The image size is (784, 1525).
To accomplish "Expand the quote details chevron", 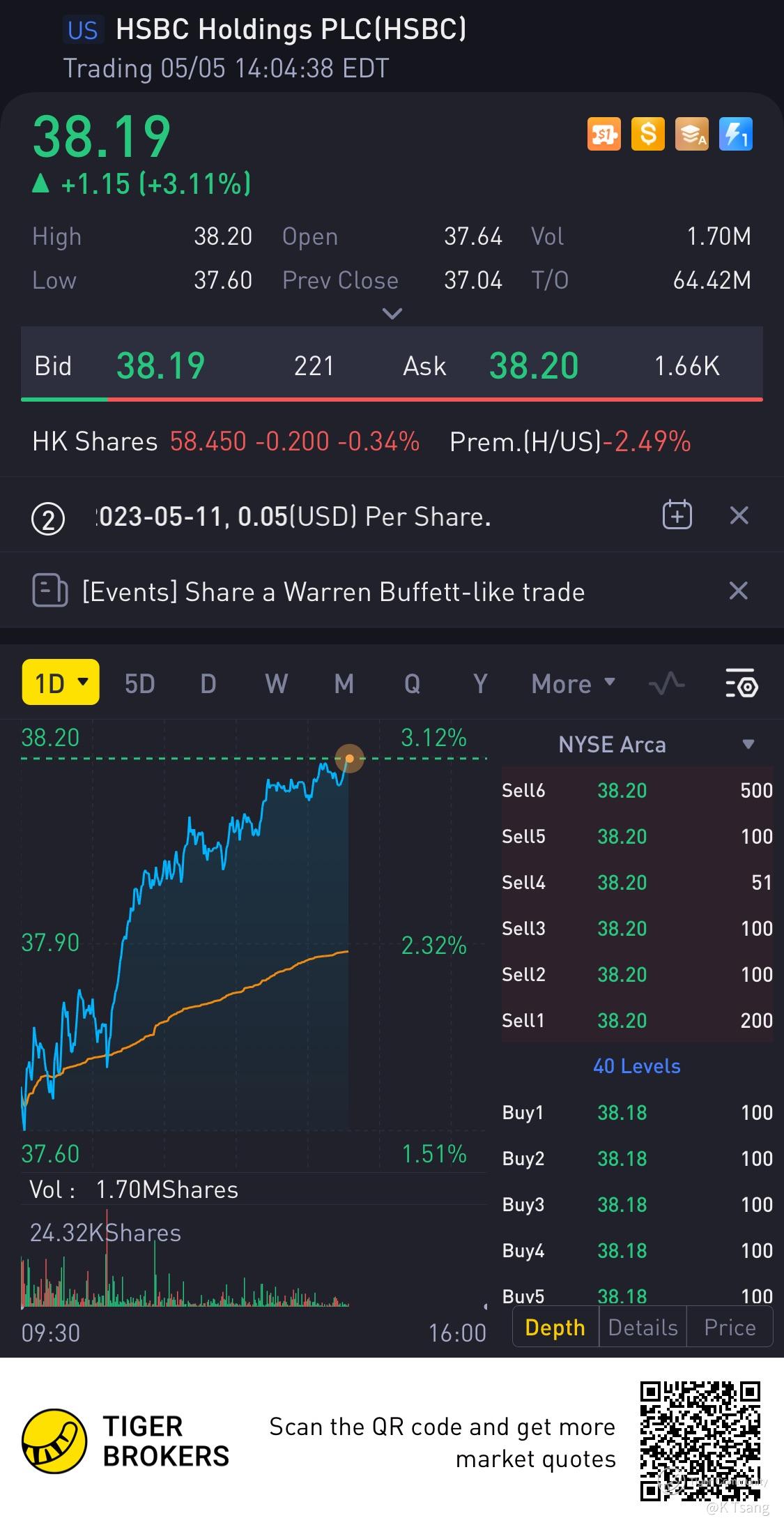I will [392, 313].
